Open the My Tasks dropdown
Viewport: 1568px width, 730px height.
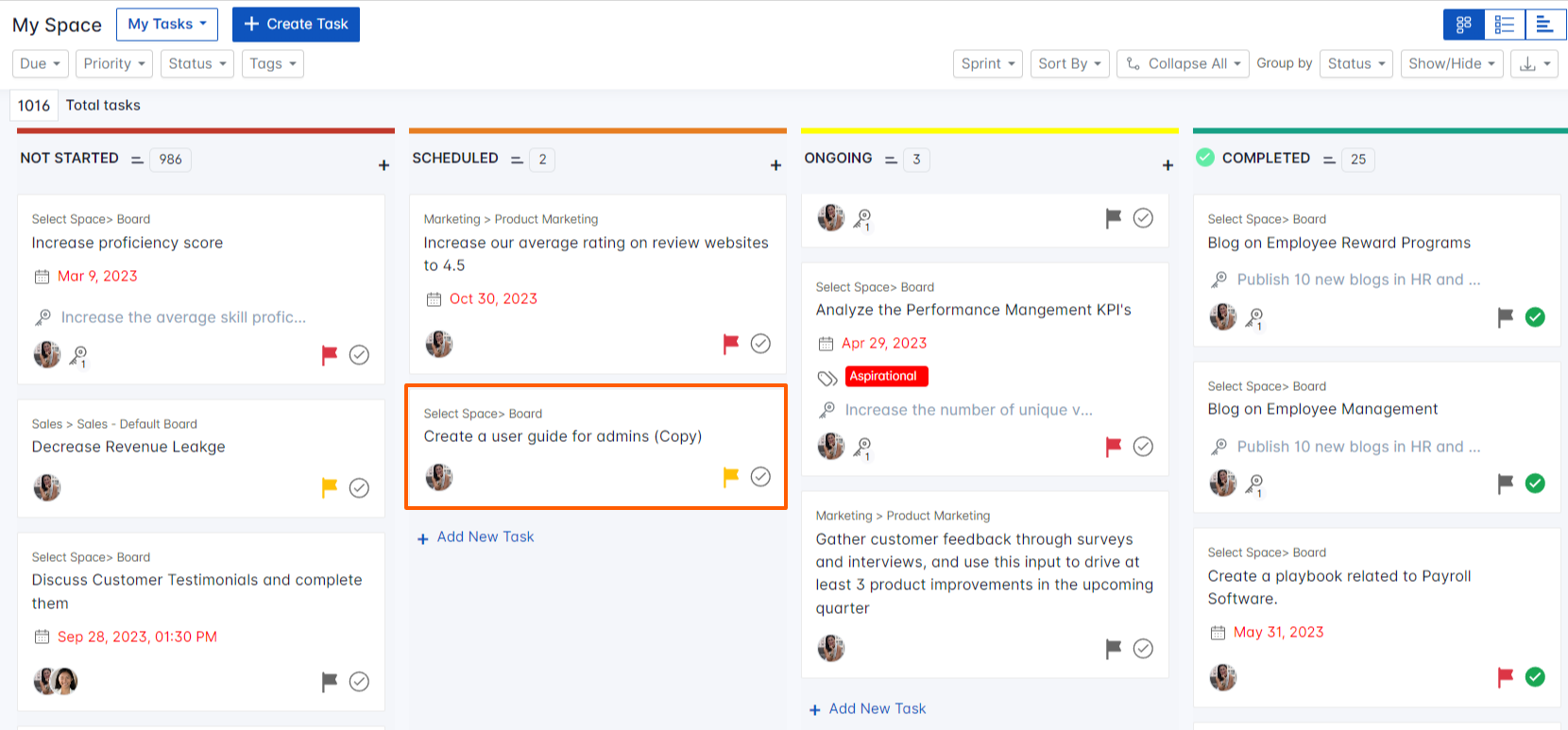pyautogui.click(x=167, y=25)
